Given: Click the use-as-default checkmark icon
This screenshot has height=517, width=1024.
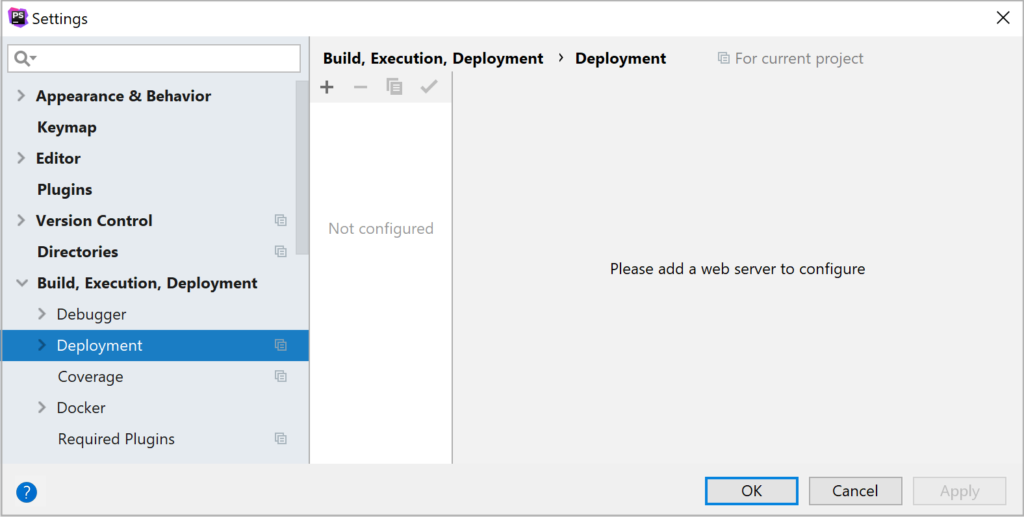Looking at the screenshot, I should [x=429, y=87].
